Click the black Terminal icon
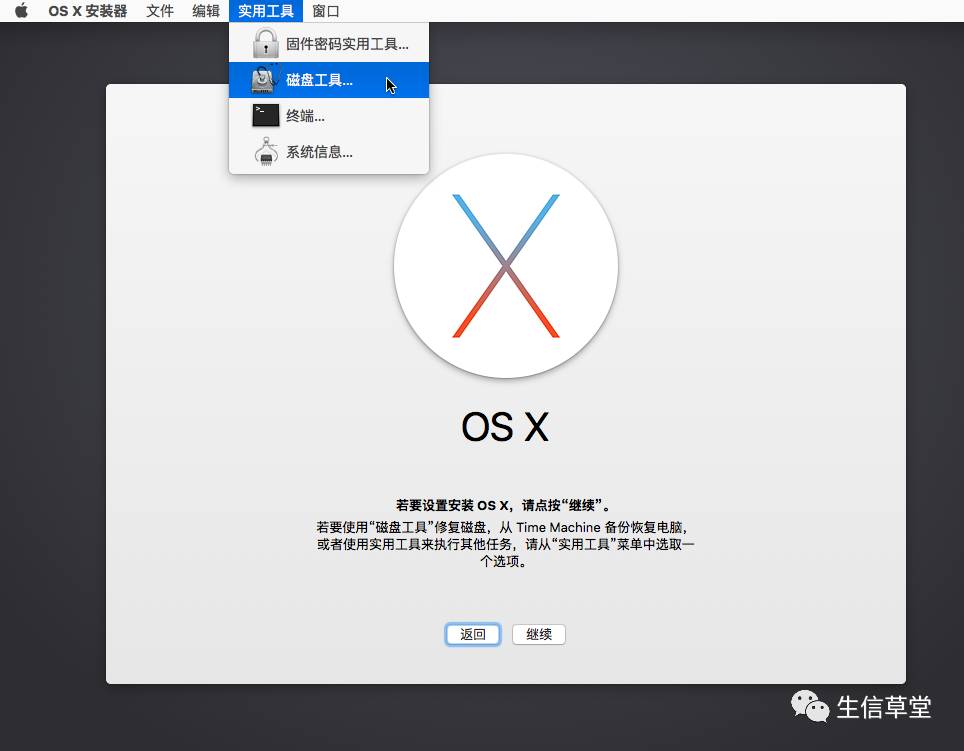964x751 pixels. (x=266, y=116)
